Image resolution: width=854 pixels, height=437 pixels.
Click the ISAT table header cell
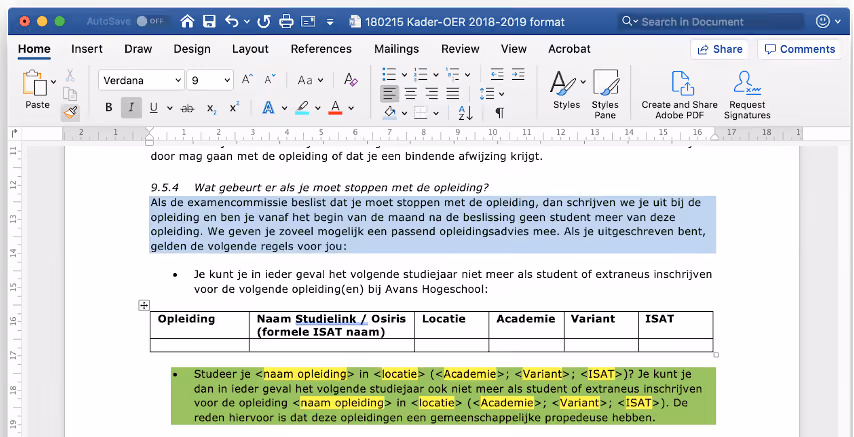[x=675, y=325]
